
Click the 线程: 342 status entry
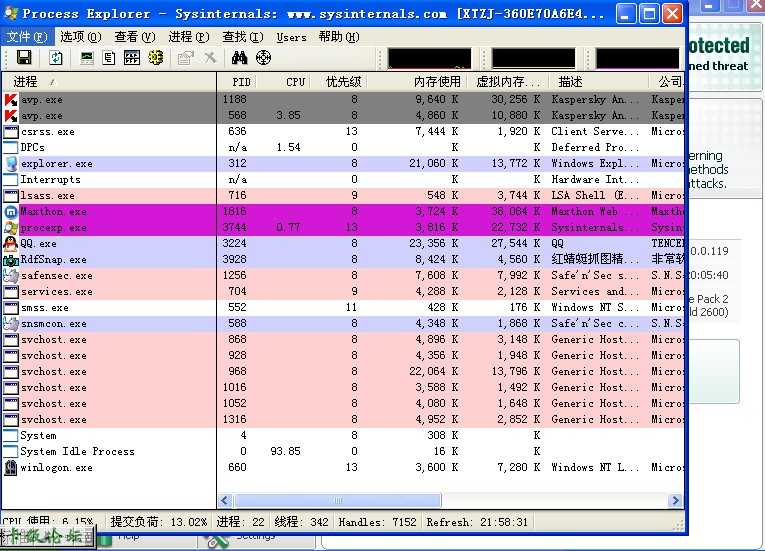pyautogui.click(x=301, y=522)
